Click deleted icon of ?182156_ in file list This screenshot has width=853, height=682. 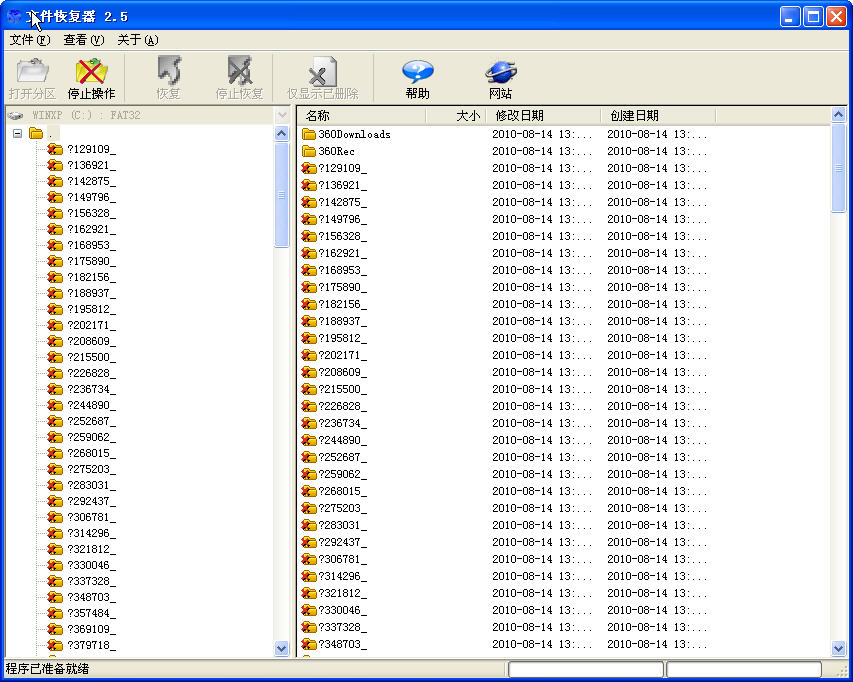(308, 304)
